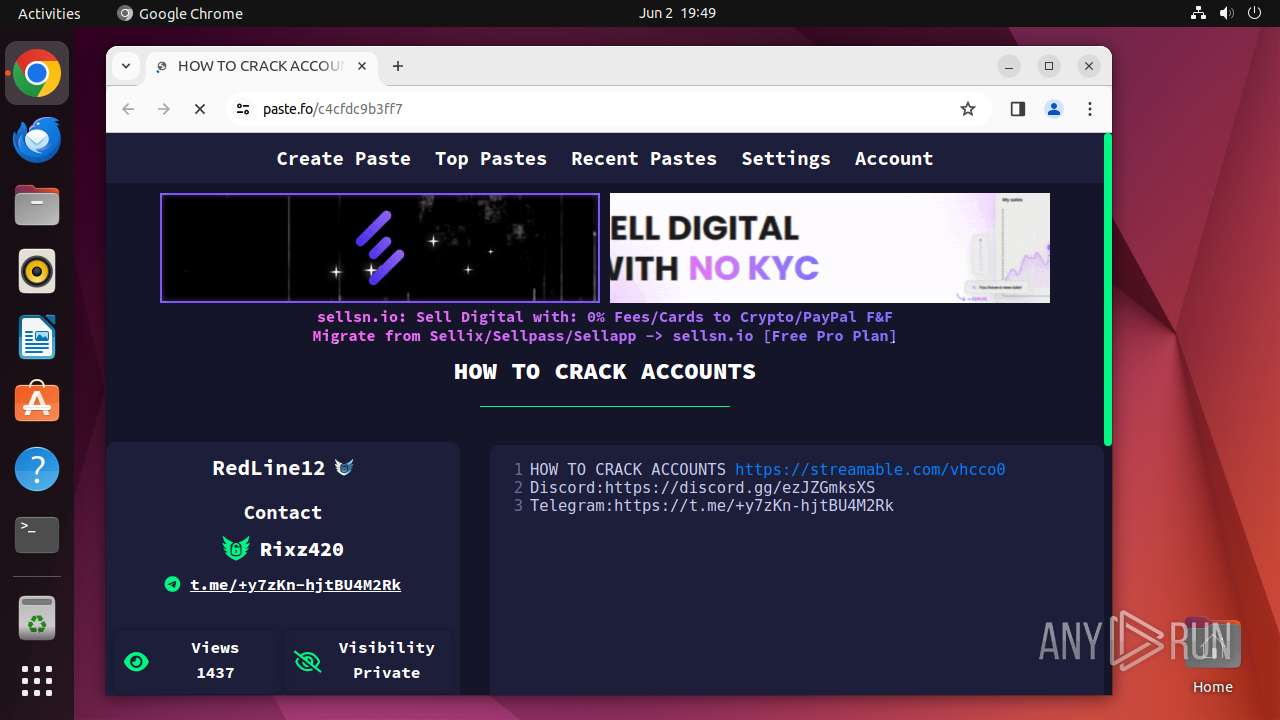Show Applications grid button
The image size is (1280, 720).
37,681
